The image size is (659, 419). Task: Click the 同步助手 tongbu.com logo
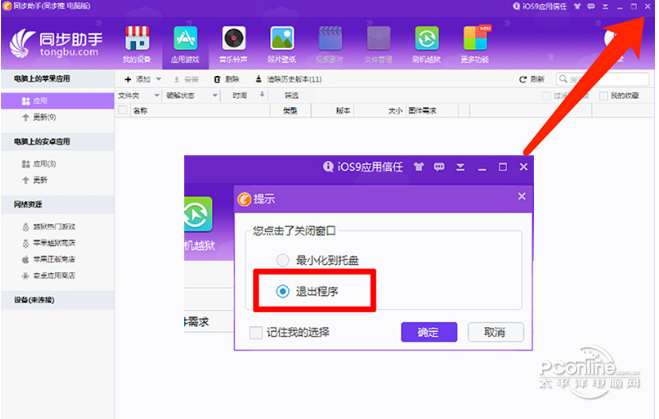tap(55, 44)
